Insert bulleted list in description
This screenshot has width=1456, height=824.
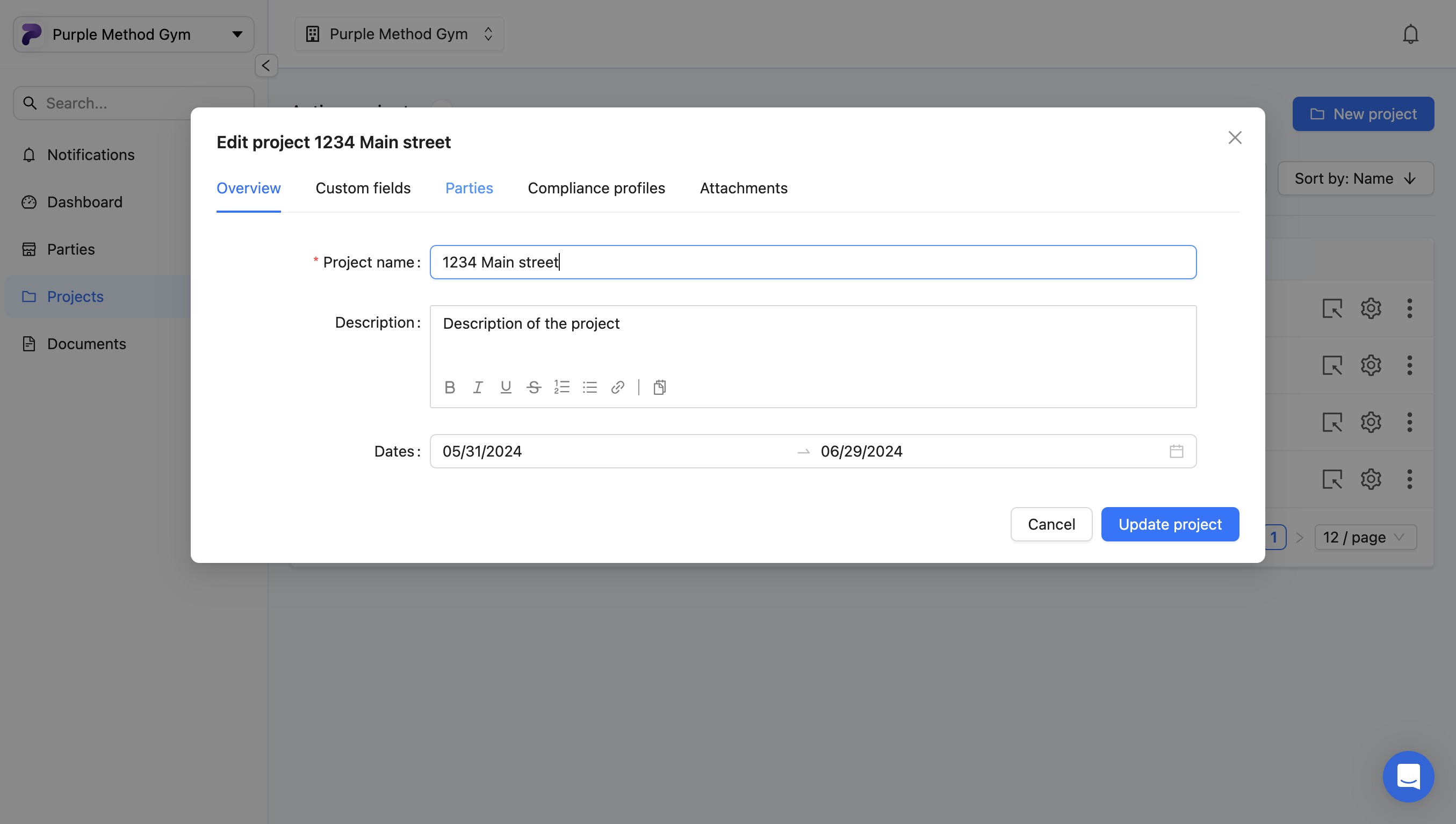click(x=589, y=388)
